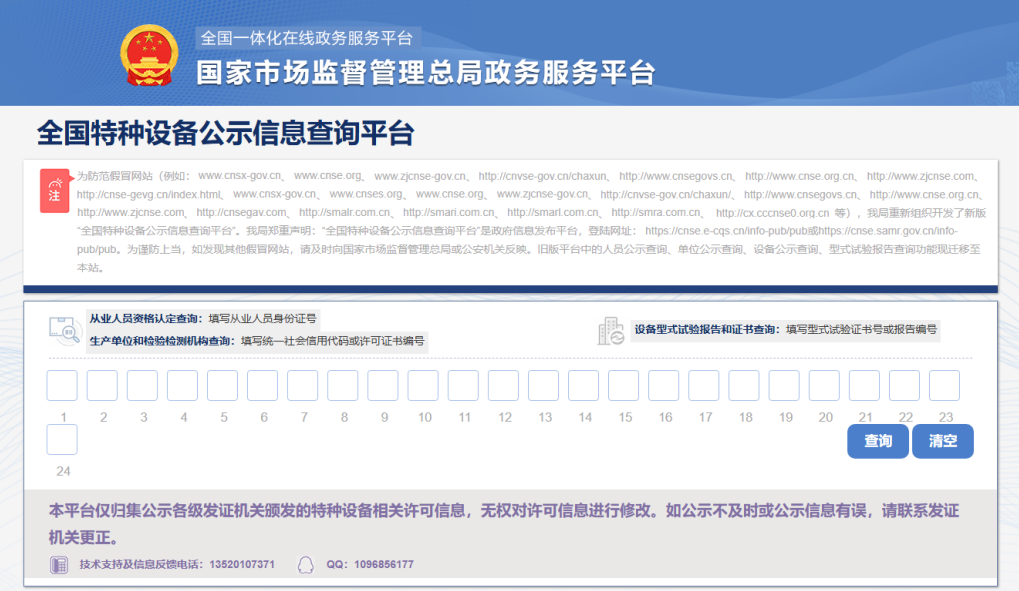Click input box number 18

(744, 386)
